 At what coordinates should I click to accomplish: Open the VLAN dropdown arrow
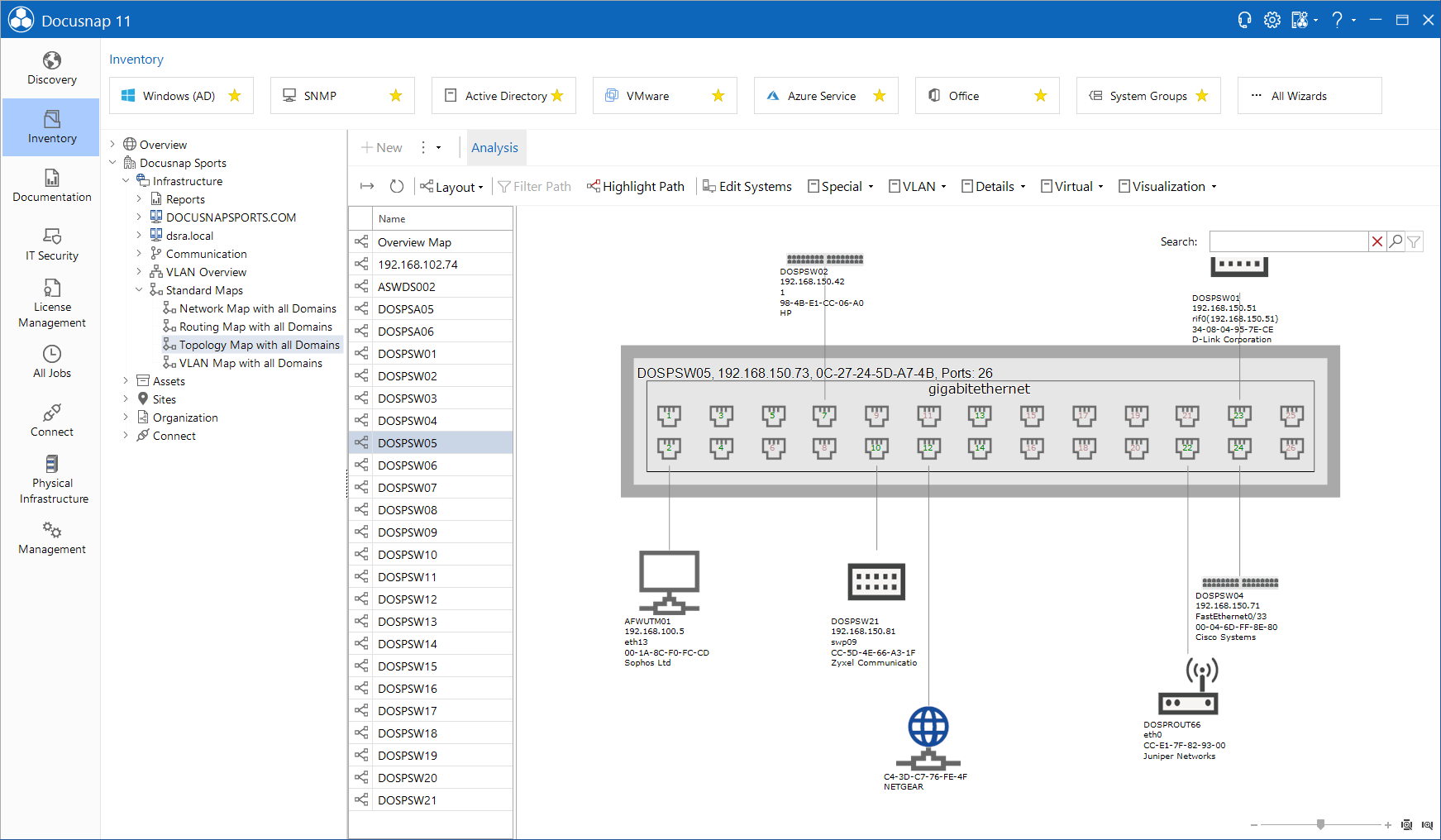[943, 187]
